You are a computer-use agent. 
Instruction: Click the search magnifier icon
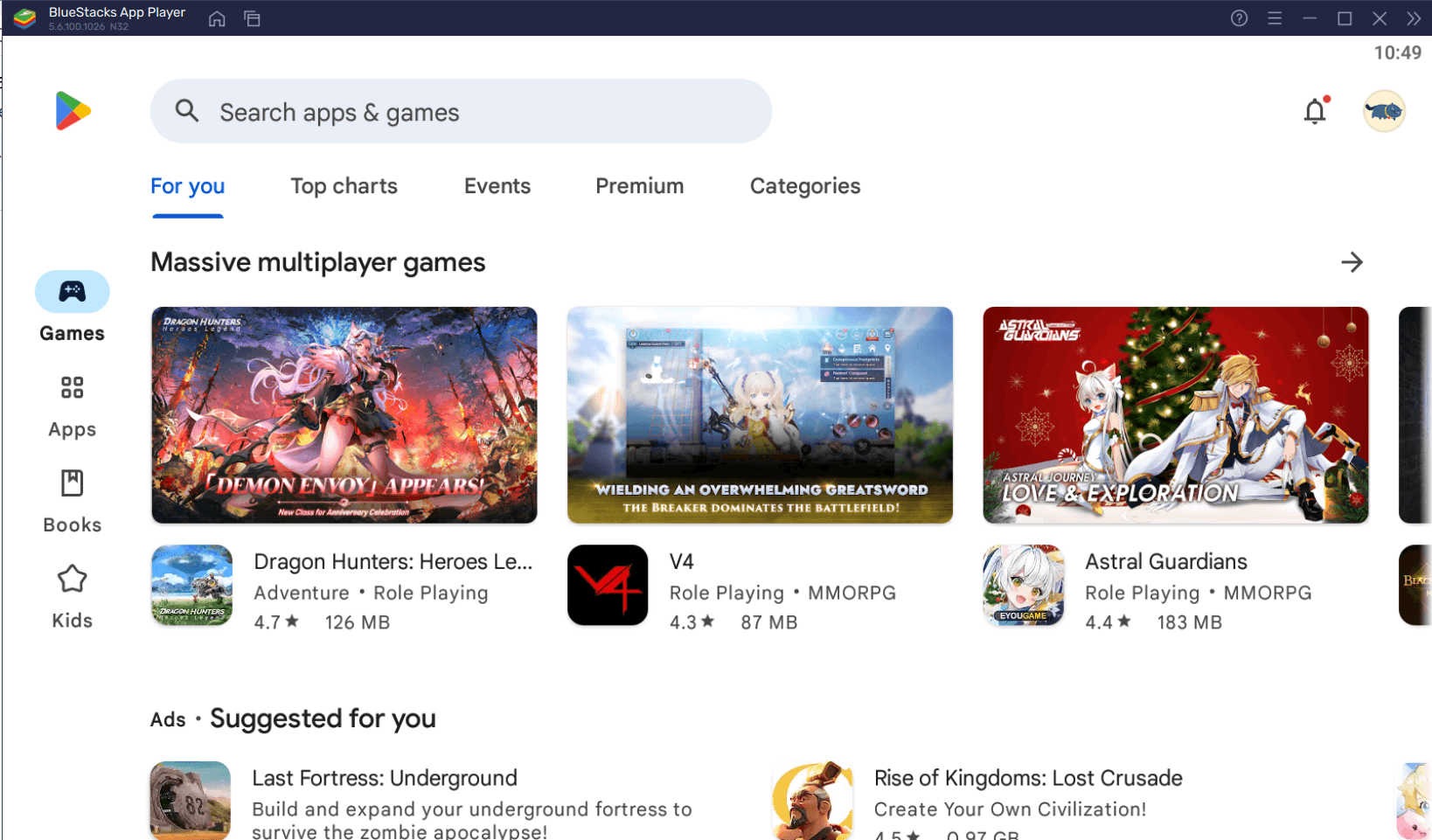[187, 111]
